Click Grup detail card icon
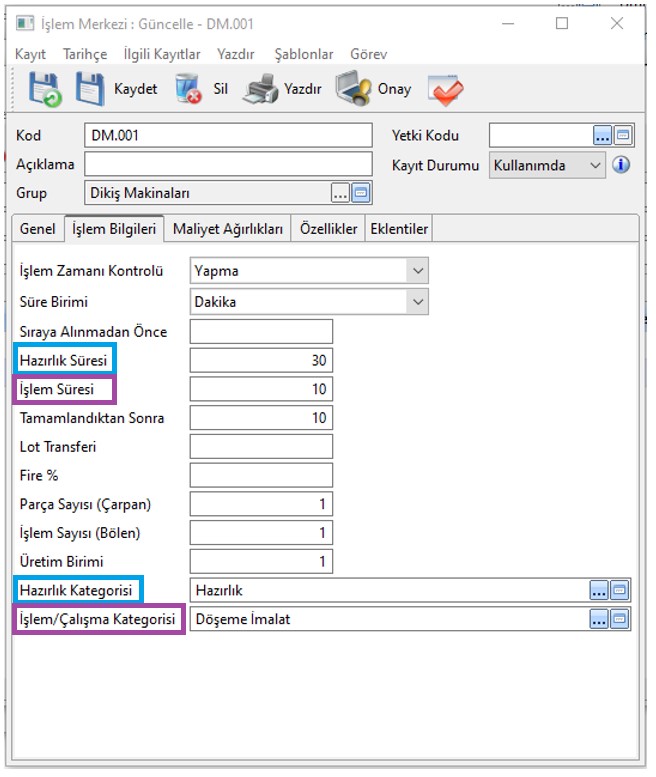Viewport: 656px width, 777px height. [361, 193]
